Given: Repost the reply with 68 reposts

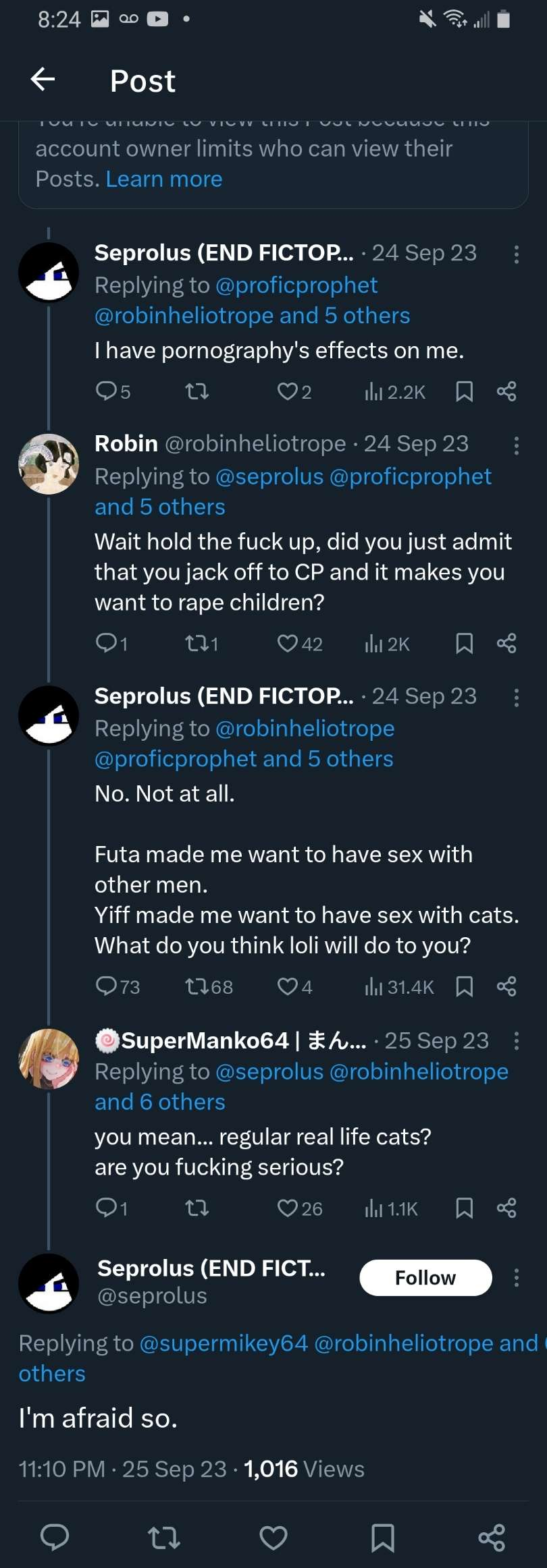Looking at the screenshot, I should coord(197,987).
